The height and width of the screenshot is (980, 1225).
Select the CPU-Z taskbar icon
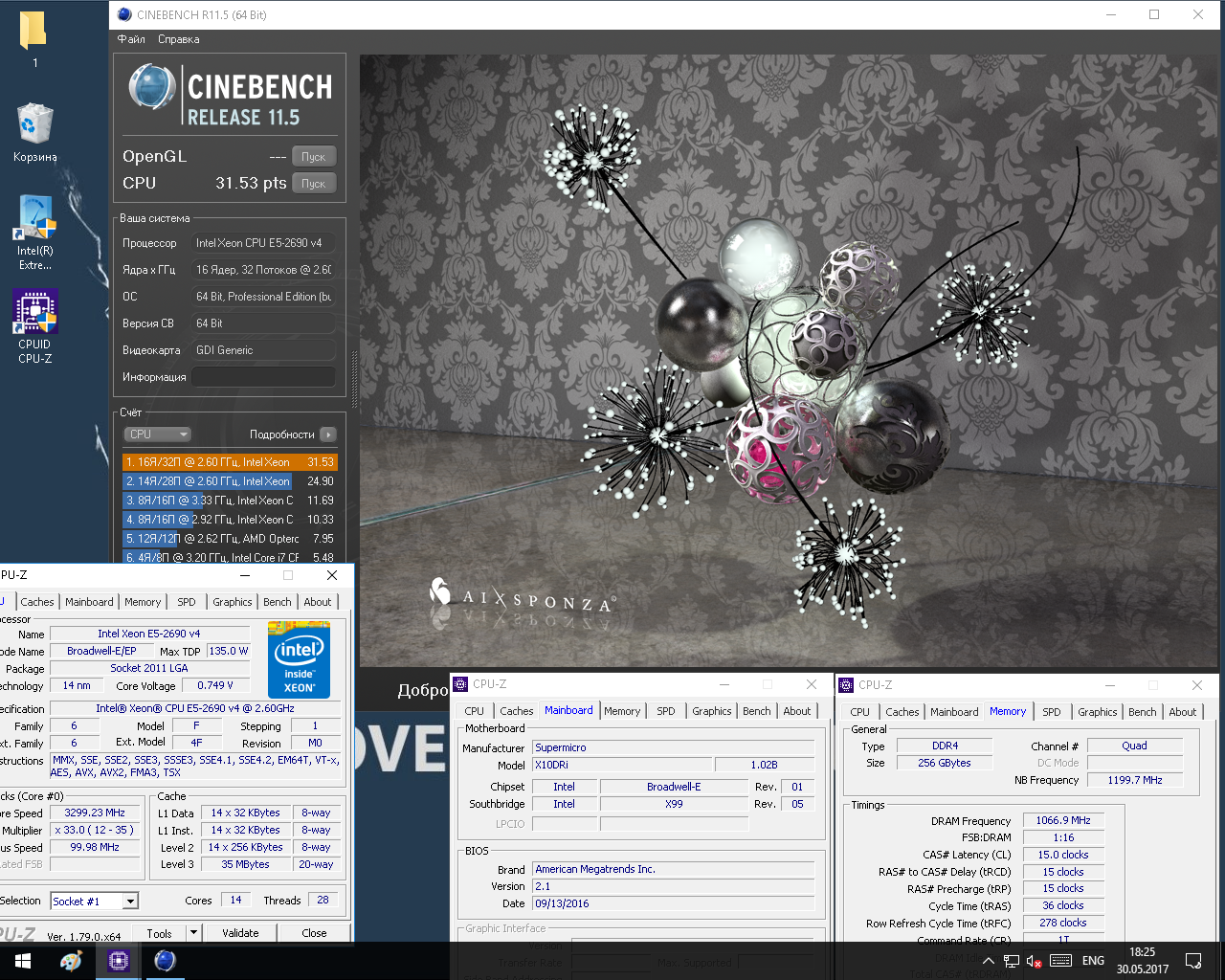click(x=119, y=961)
